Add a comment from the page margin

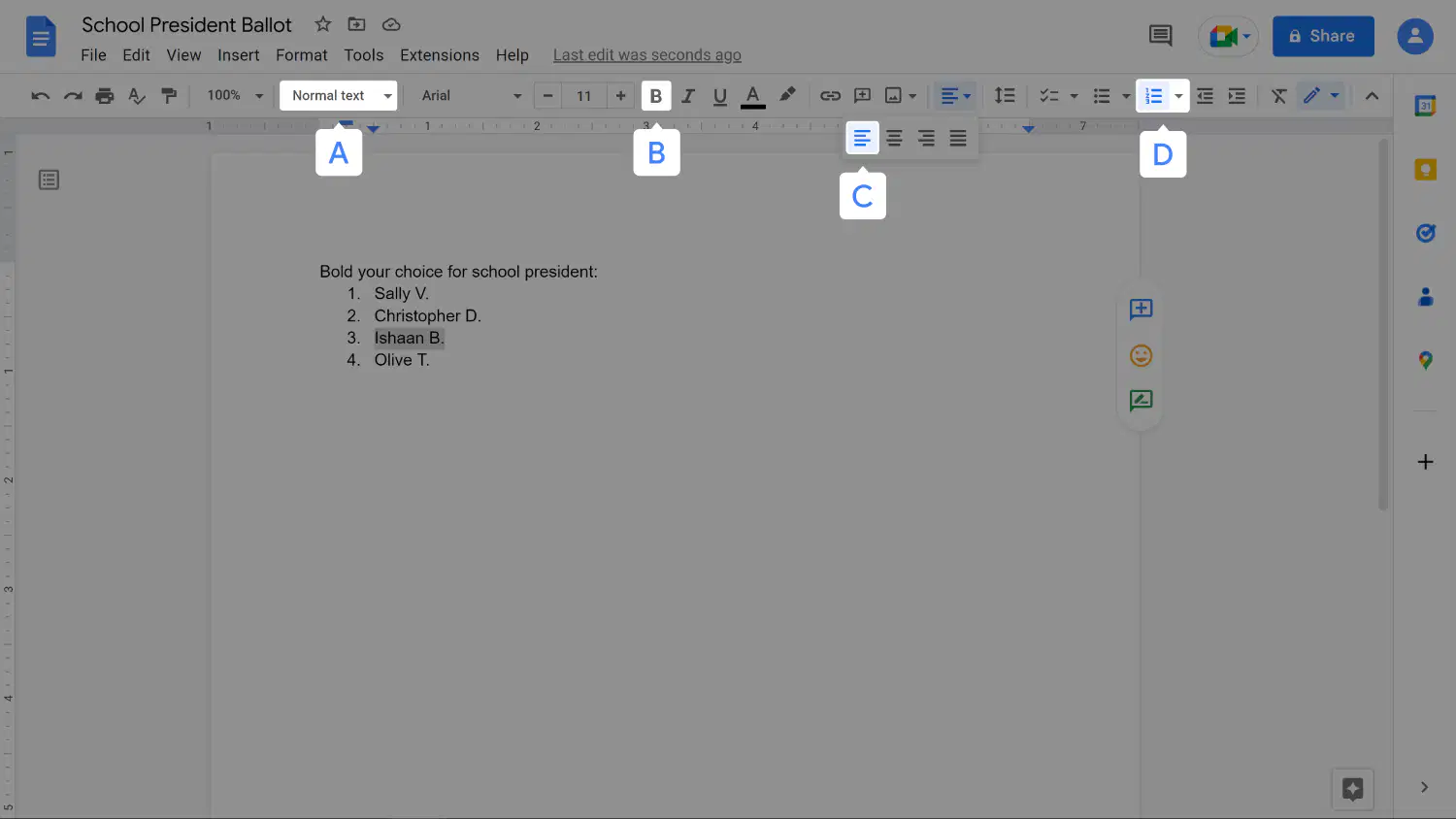point(1141,310)
